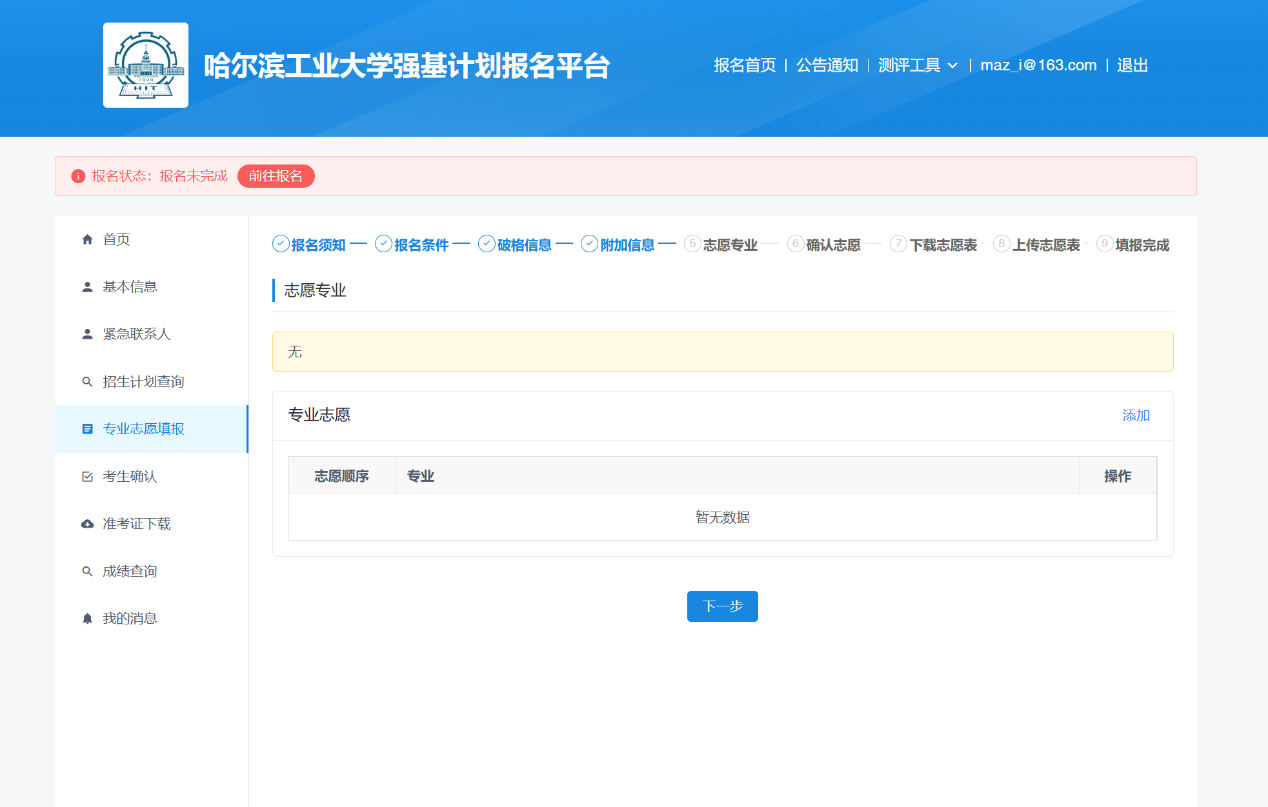Screen dimensions: 1268x807
Task: Click the person icon beside 紧急联系人
Action: click(x=87, y=334)
